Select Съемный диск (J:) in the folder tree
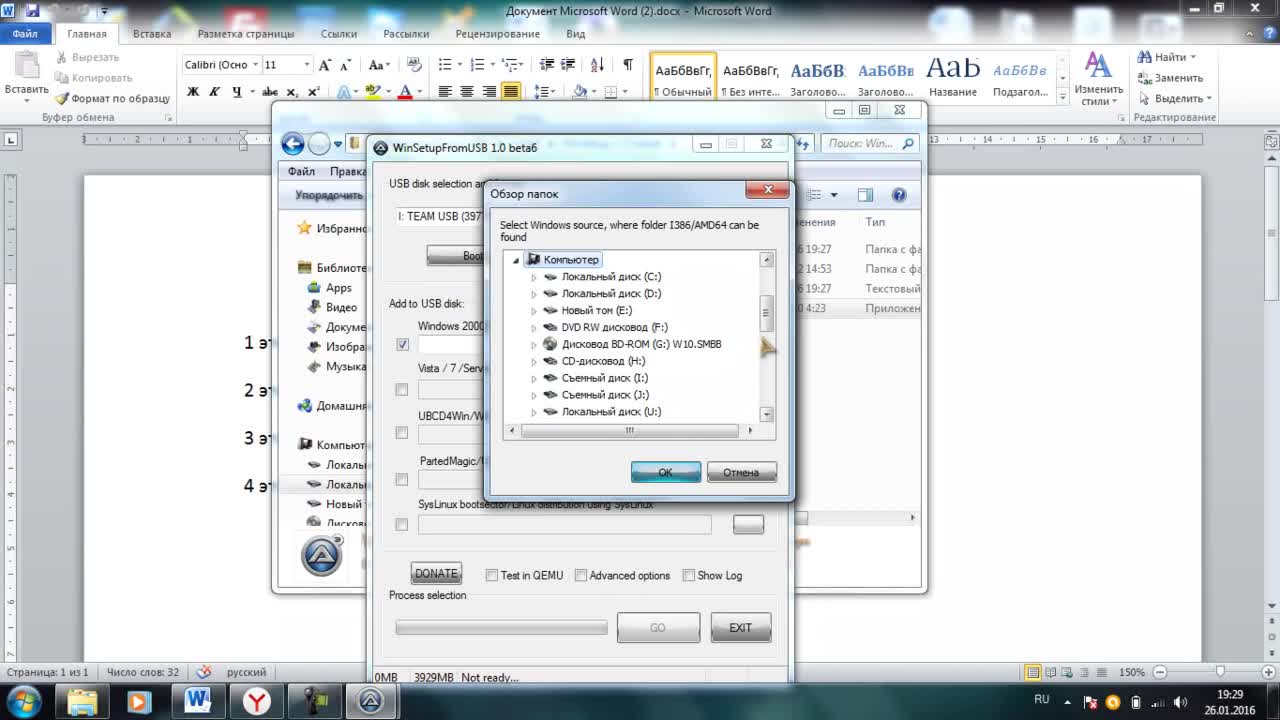1280x720 pixels. [605, 395]
